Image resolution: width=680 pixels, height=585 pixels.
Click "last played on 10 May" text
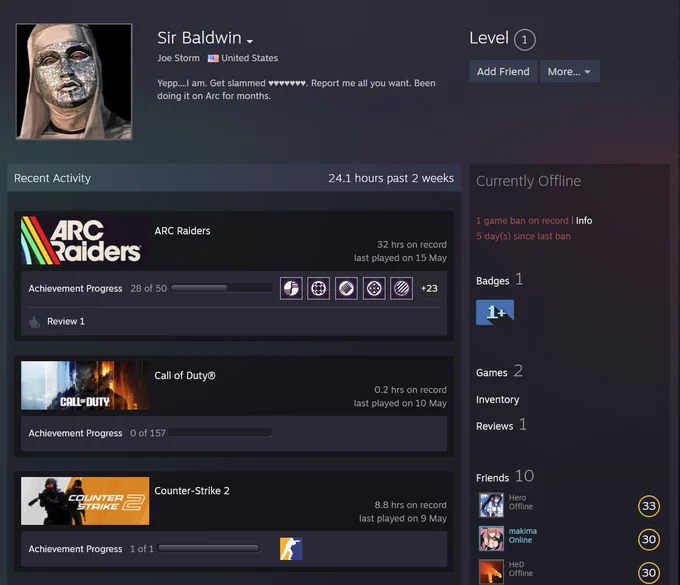coord(400,403)
